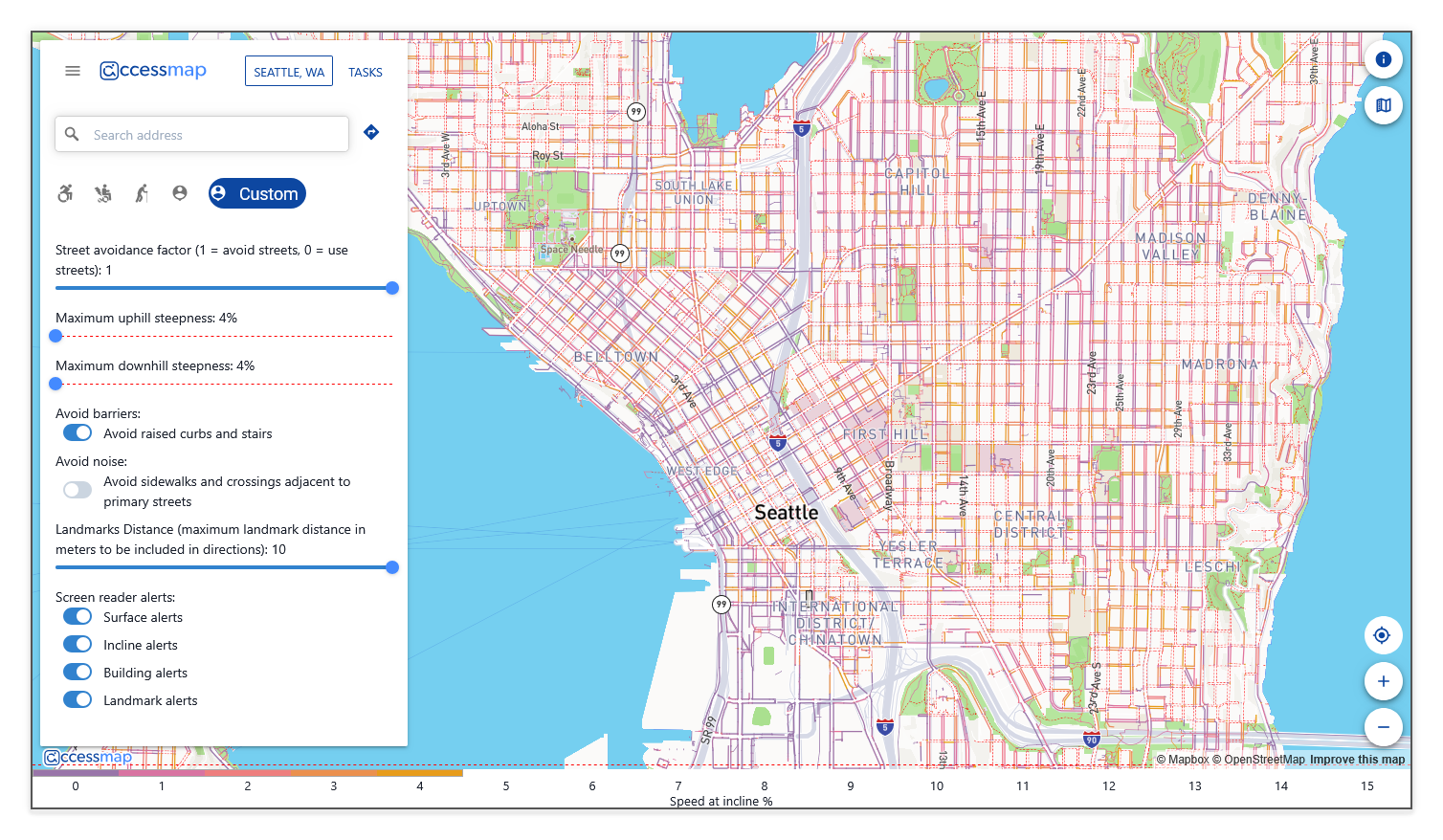Click the Improve this map link
Screen dimensions: 1443x840
(1357, 760)
